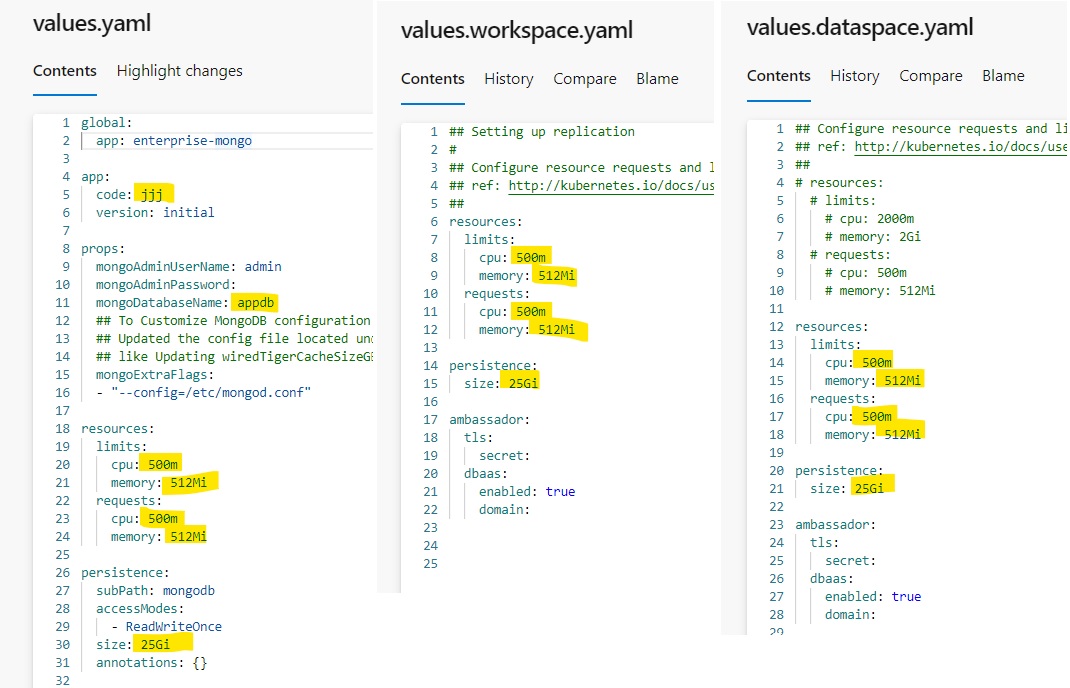
Task: Open Blame tab in values.workspace.yaml
Action: (657, 79)
